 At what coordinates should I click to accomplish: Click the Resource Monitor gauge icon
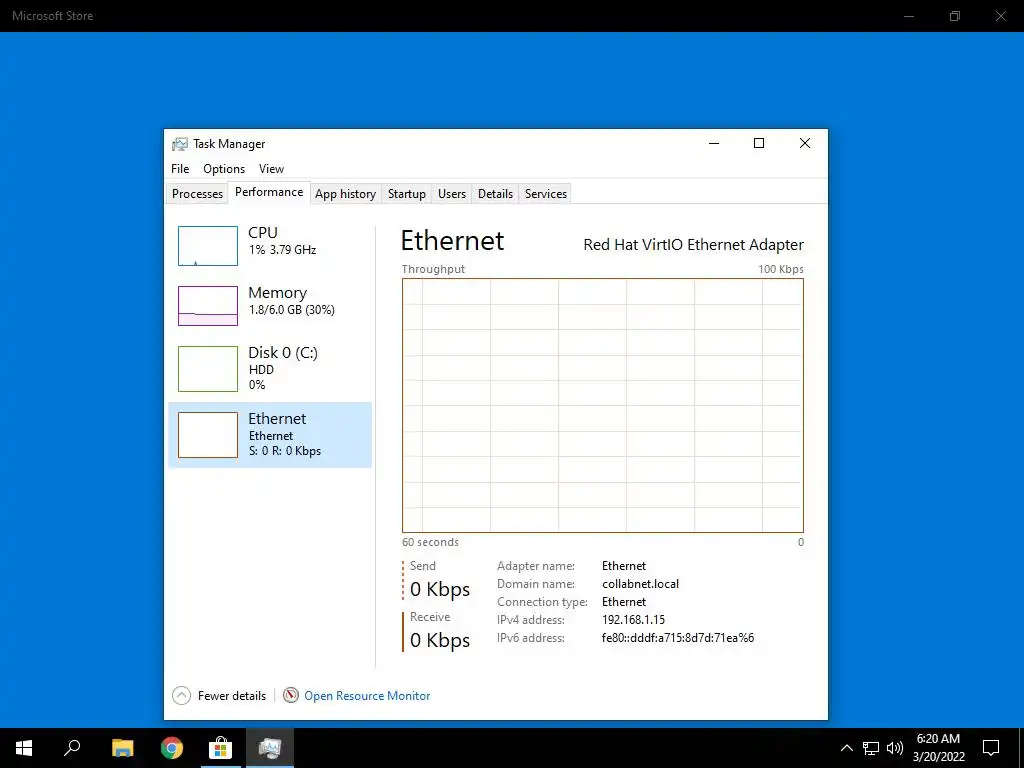[291, 696]
